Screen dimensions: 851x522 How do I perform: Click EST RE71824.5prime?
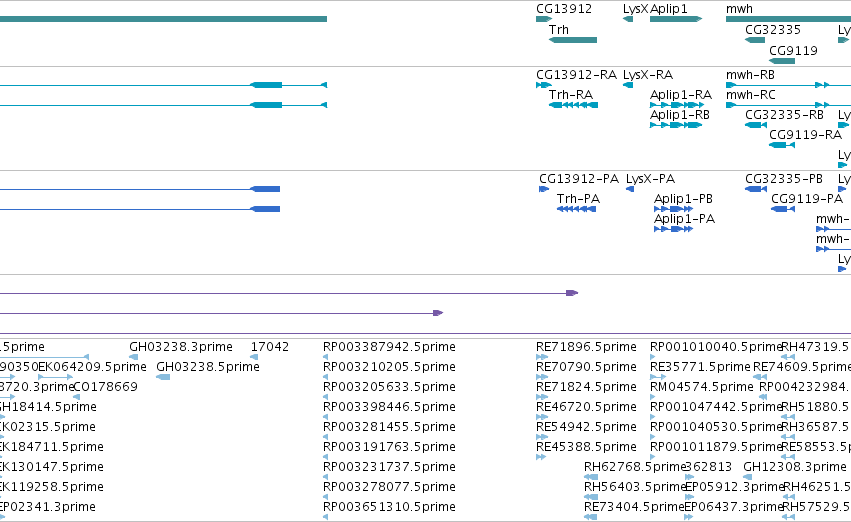[x=586, y=387]
